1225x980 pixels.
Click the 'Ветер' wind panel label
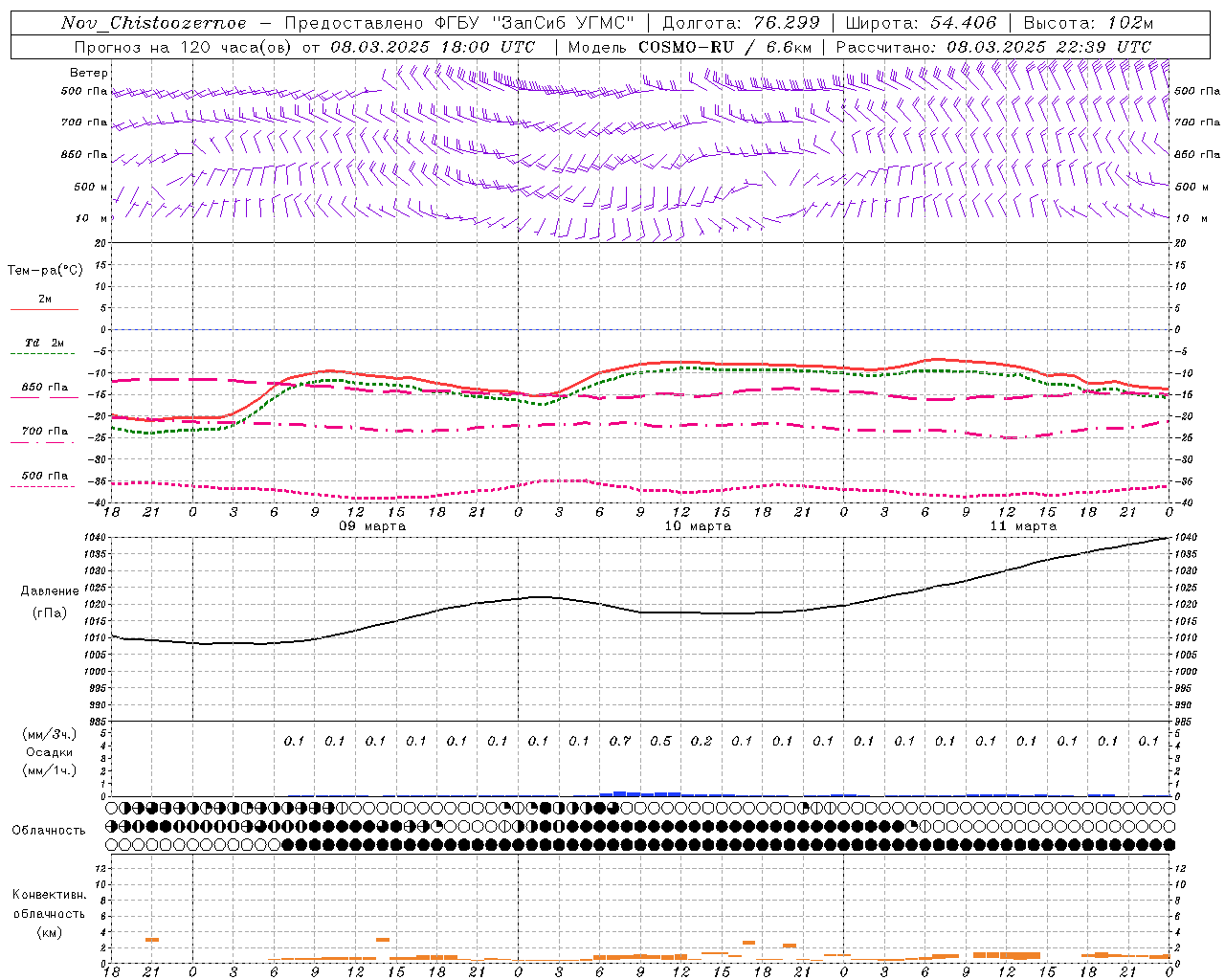tap(89, 73)
